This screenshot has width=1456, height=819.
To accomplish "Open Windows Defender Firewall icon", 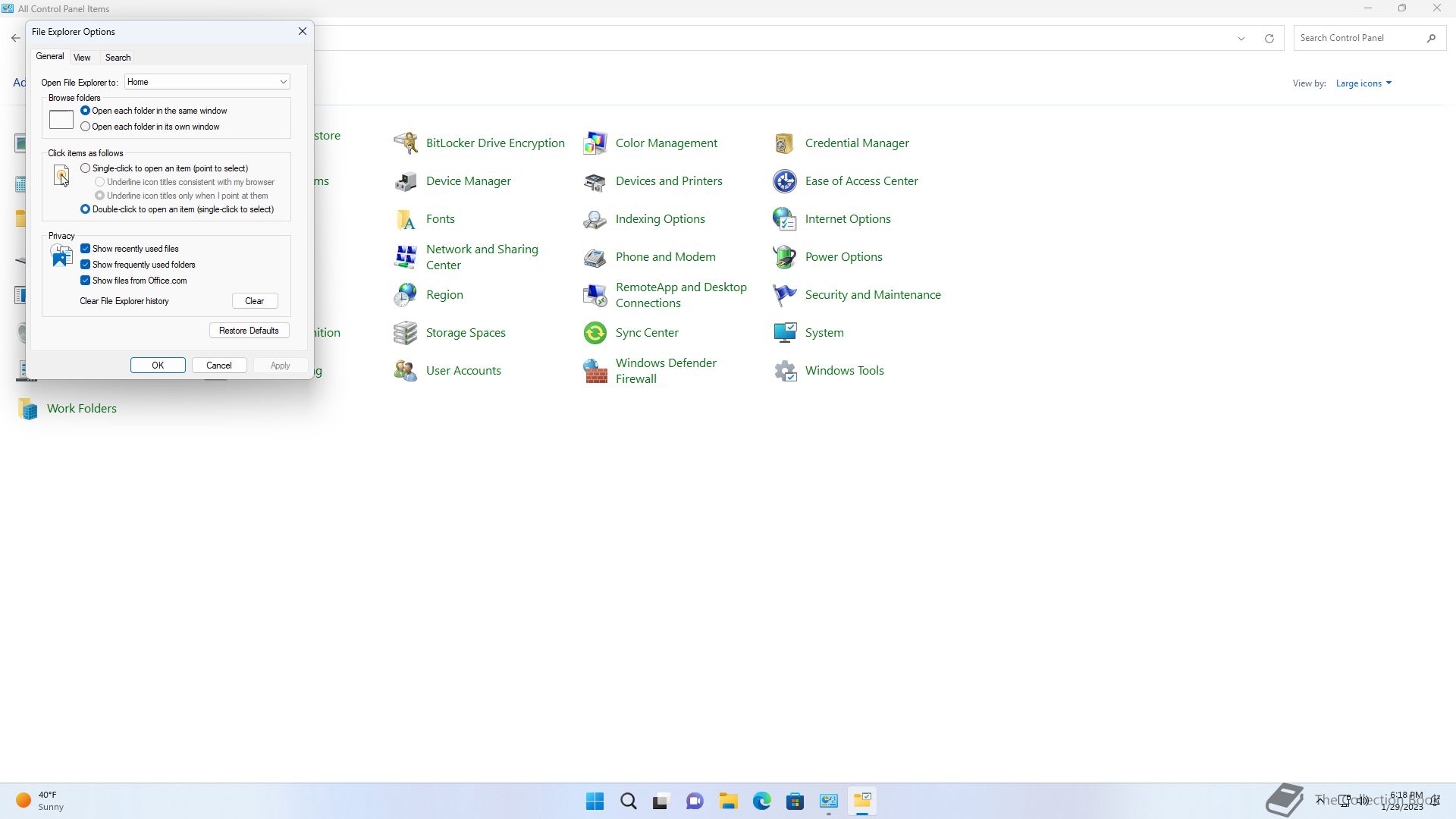I will pyautogui.click(x=595, y=370).
